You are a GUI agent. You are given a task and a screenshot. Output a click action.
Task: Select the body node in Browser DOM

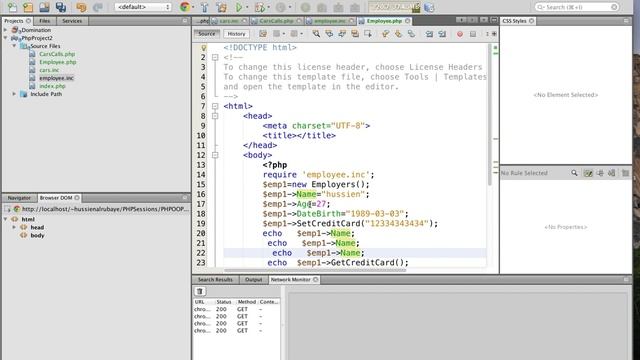(37, 235)
